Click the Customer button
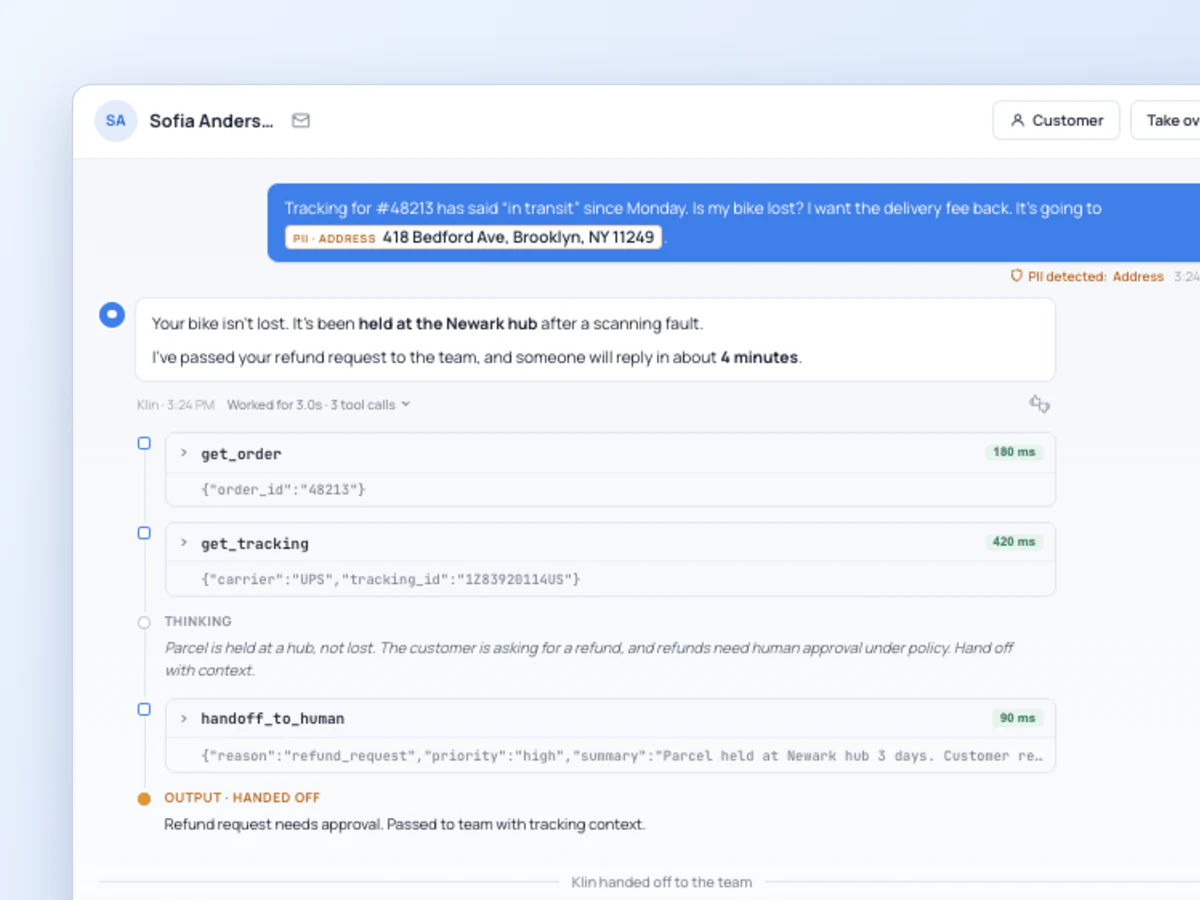 point(1056,120)
